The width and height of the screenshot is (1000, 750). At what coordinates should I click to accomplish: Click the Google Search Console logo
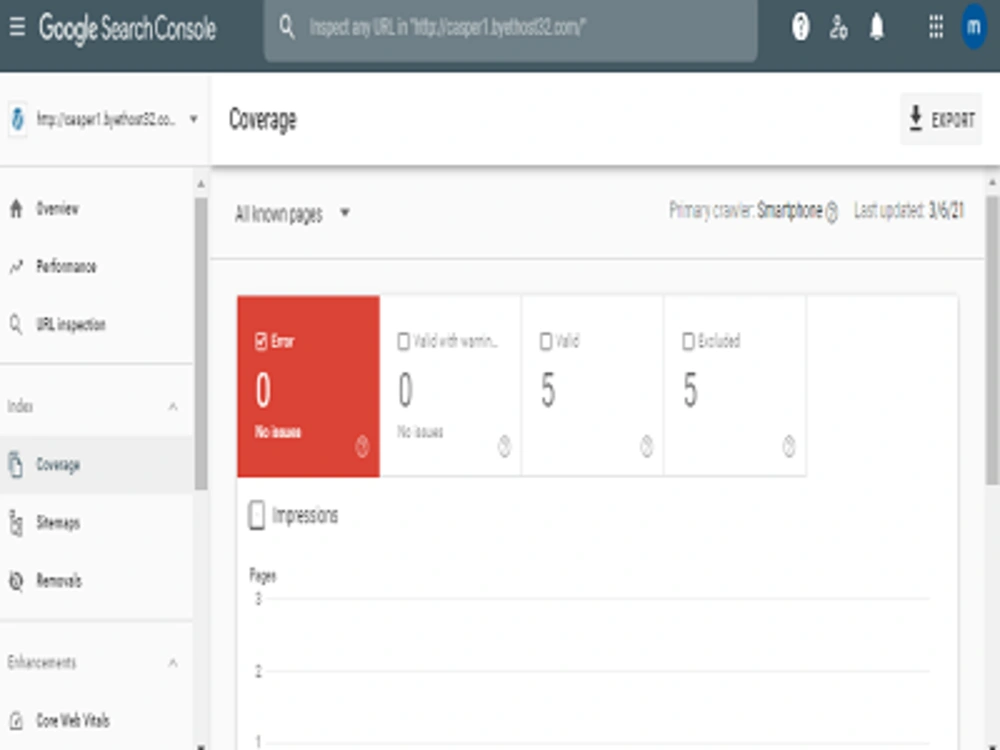128,28
